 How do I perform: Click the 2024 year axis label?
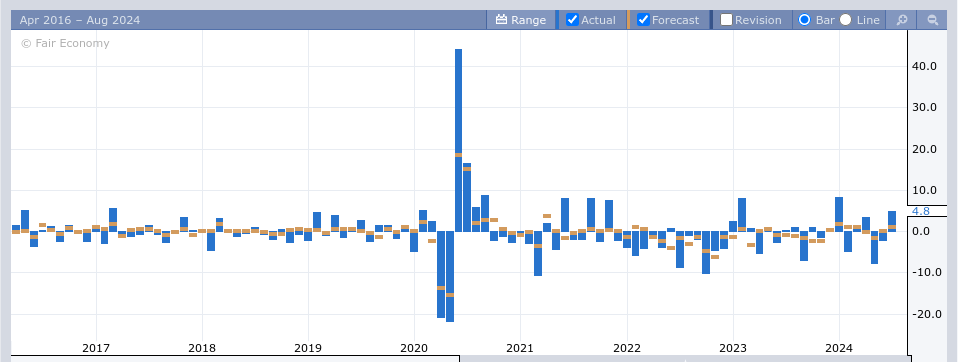[x=839, y=348]
